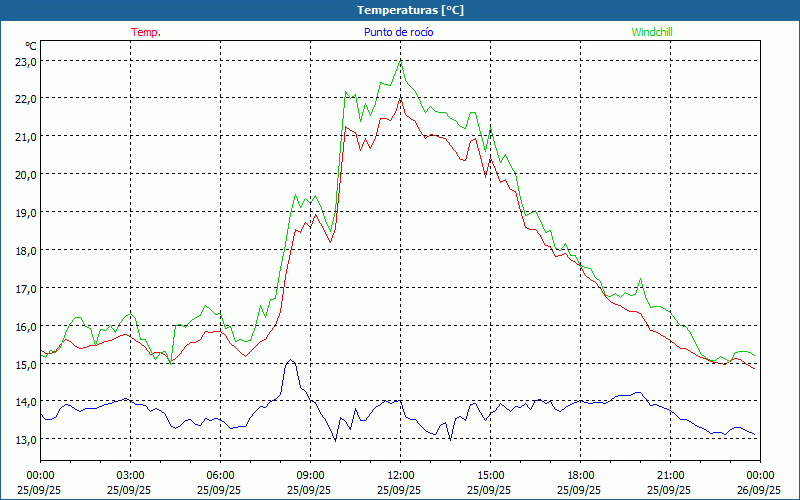Click the 12:00 time axis label

(400, 475)
